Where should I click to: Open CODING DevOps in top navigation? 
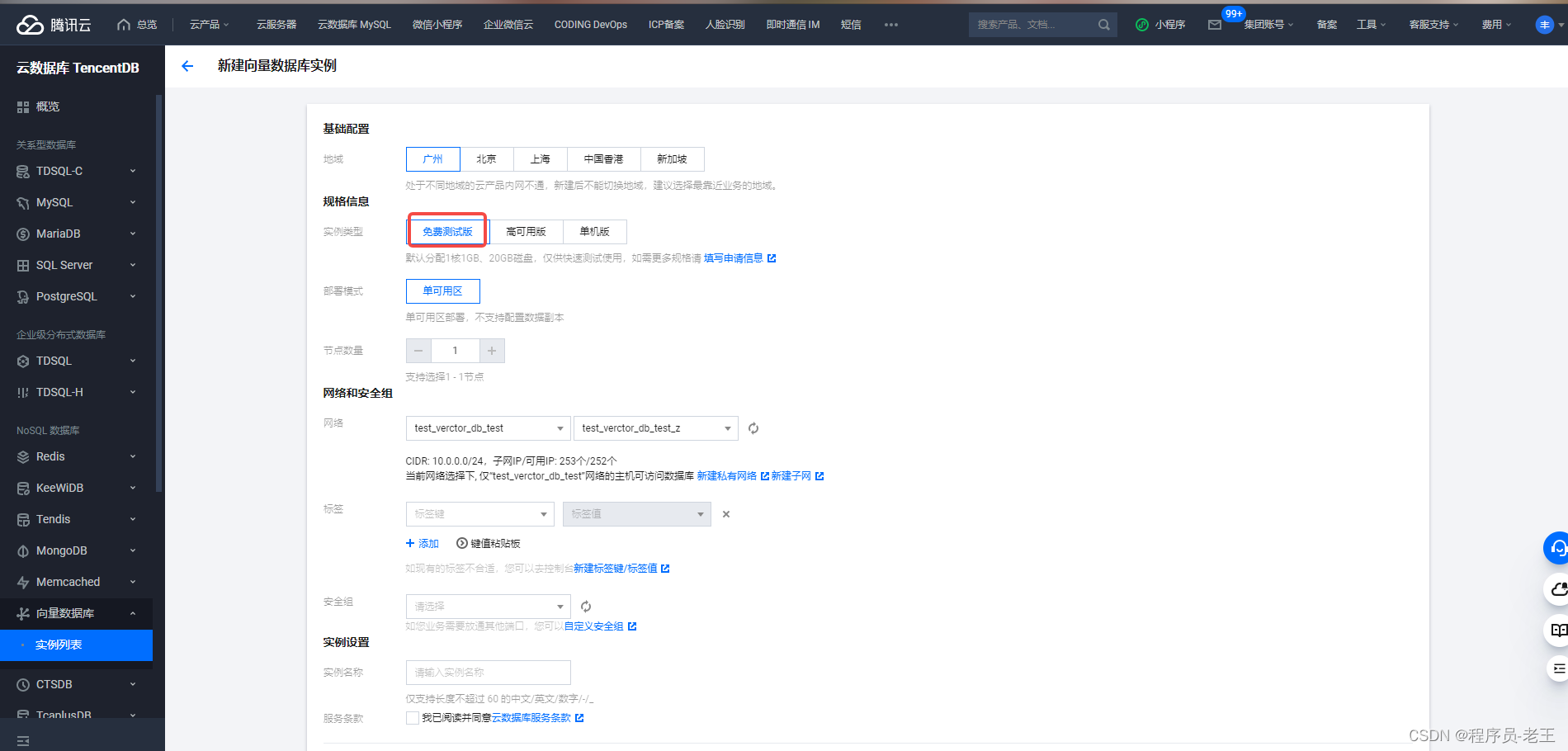591,25
